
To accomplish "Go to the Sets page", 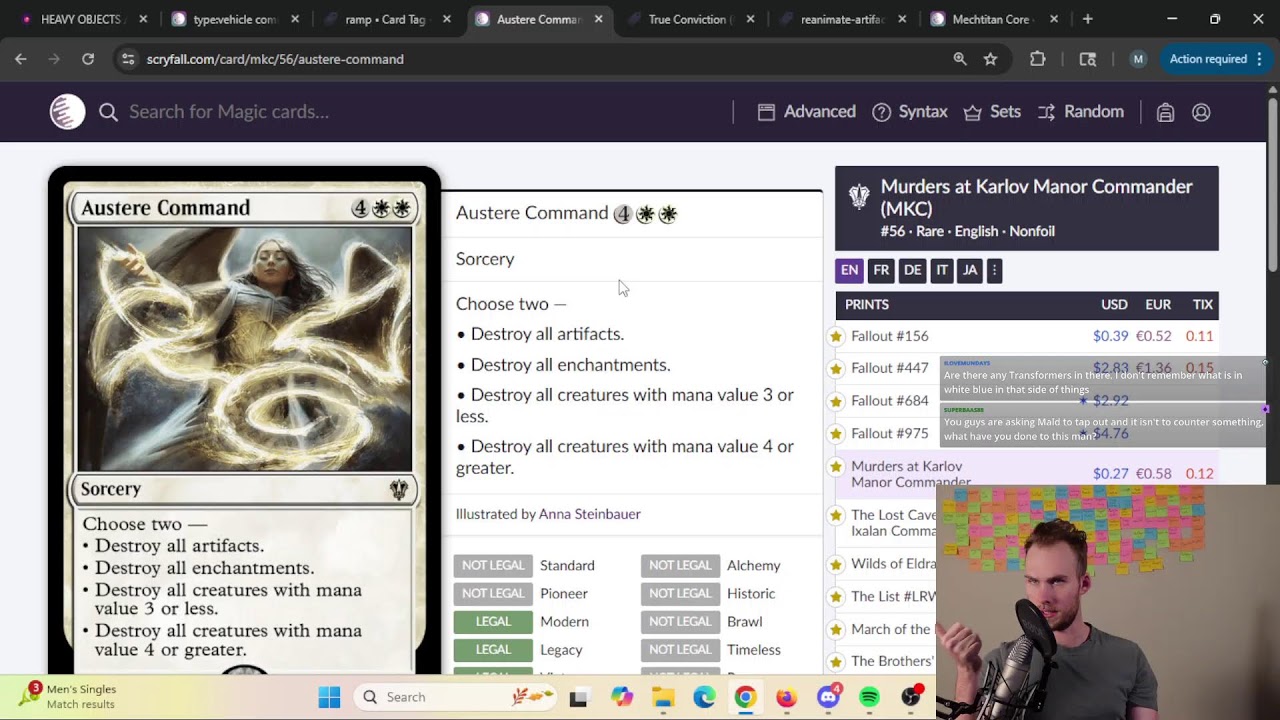I will coord(992,112).
